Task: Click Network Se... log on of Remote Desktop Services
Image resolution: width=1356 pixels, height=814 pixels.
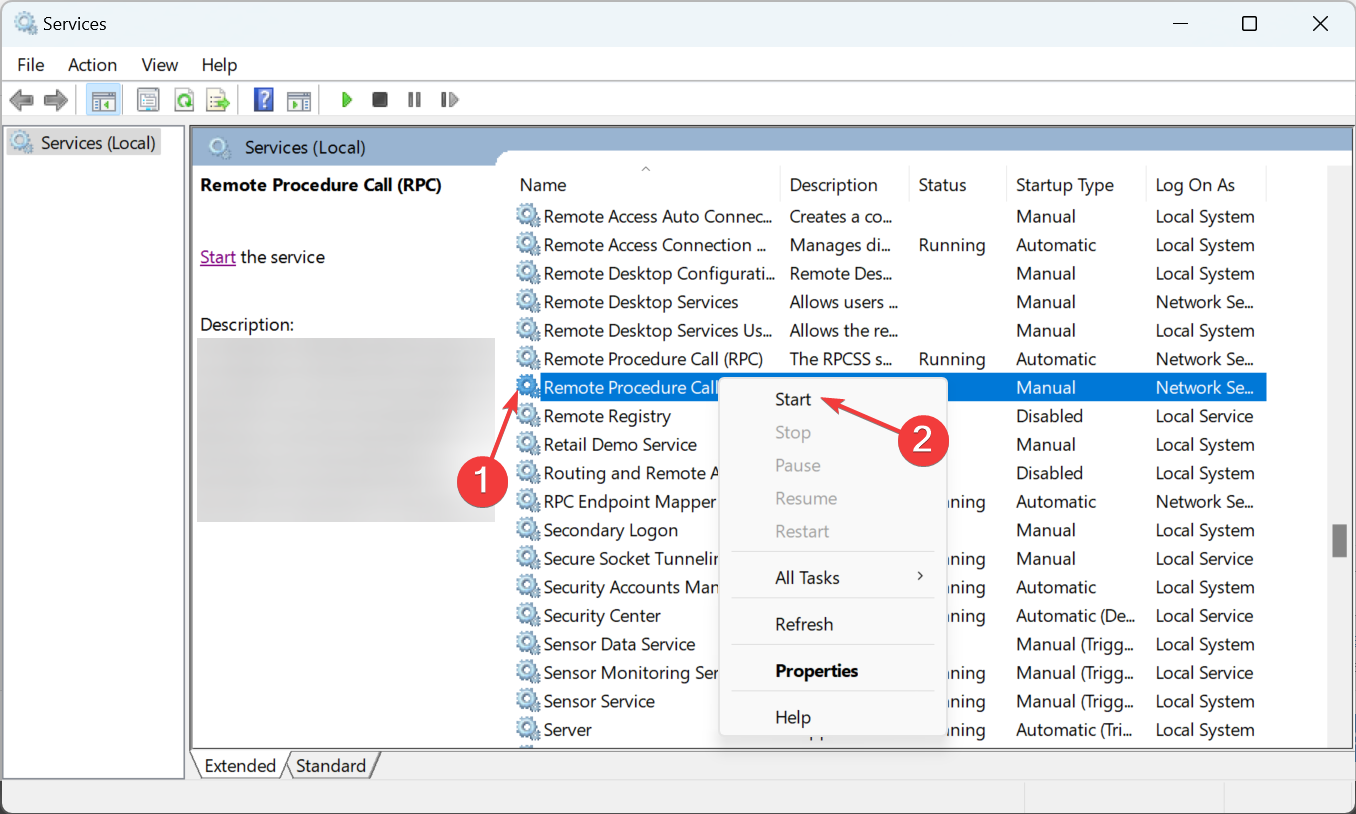Action: (1205, 302)
